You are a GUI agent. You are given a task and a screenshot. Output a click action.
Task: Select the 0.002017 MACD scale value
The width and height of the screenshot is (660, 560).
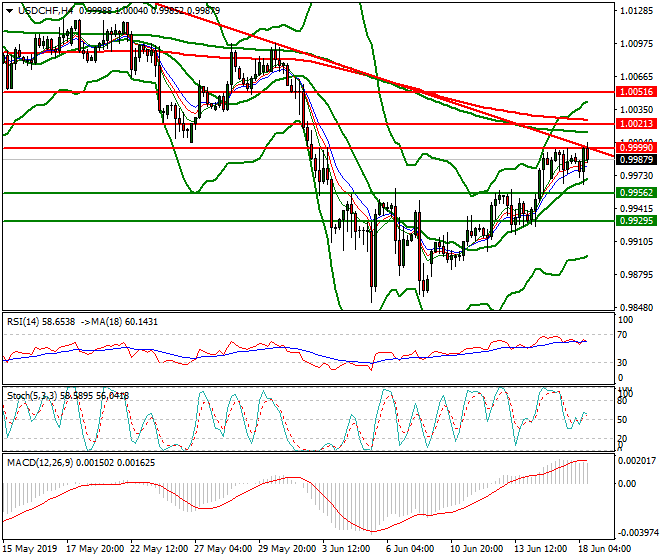tap(636, 461)
